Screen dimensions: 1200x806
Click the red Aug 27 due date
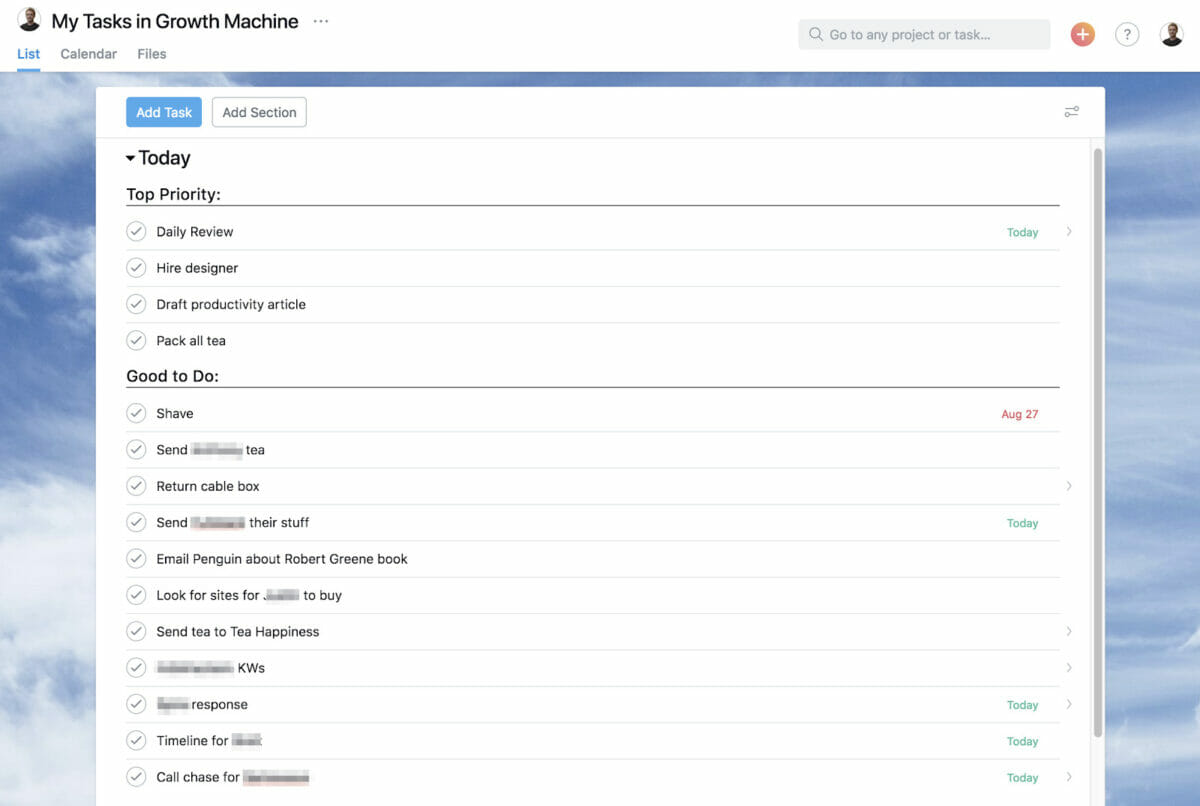[1019, 414]
